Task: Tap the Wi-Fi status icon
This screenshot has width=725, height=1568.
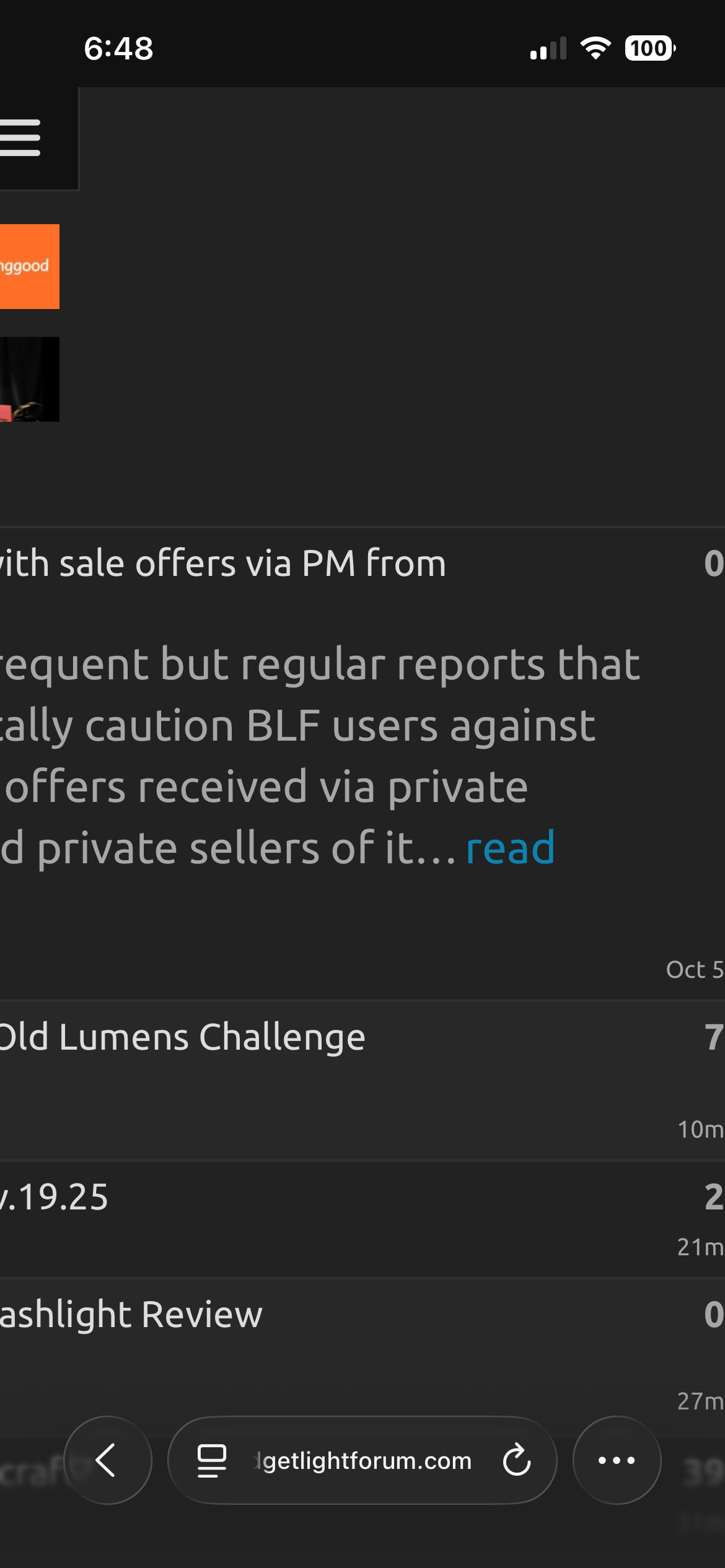Action: click(x=595, y=48)
